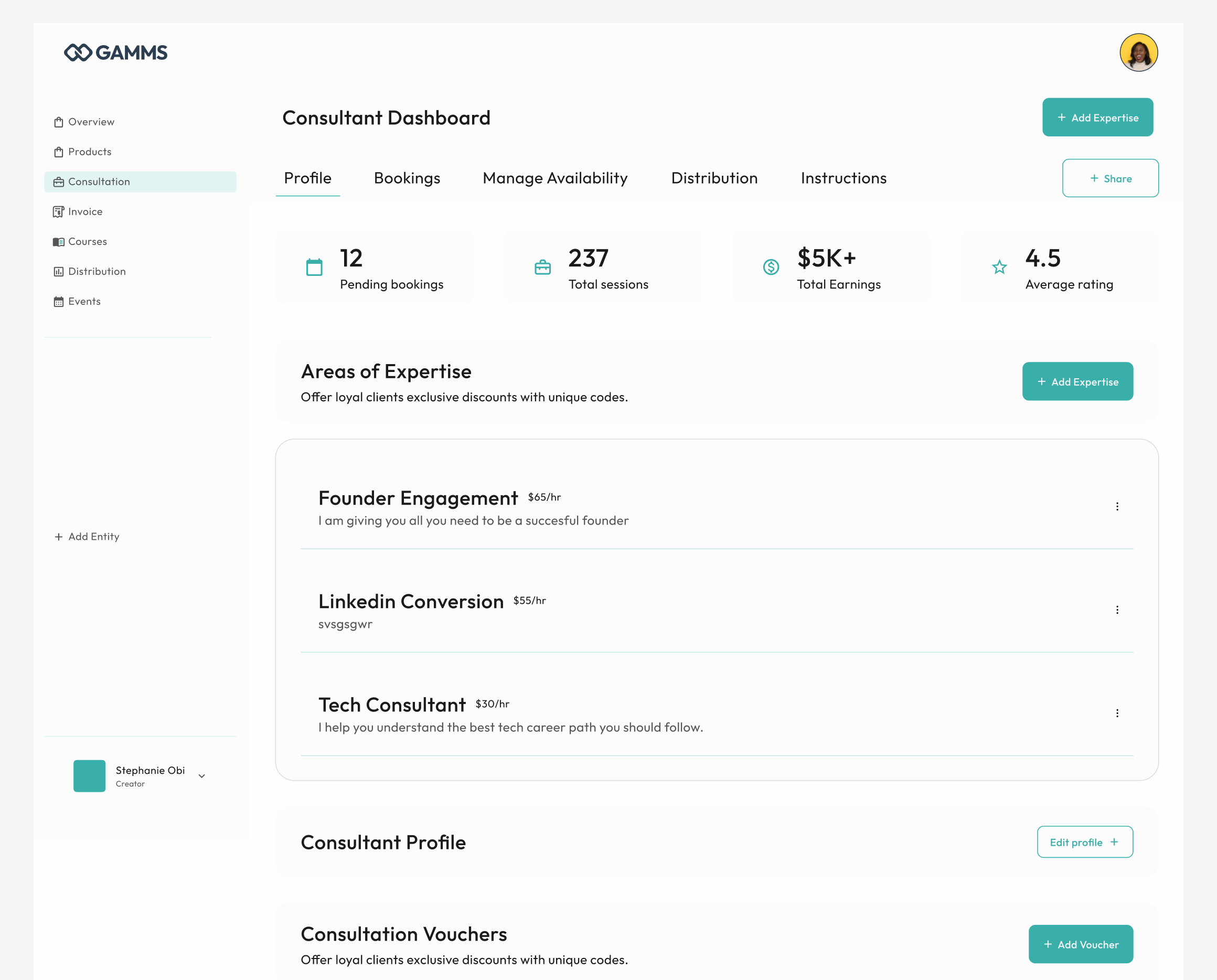The image size is (1217, 980).
Task: Click the star icon for Average rating
Action: 999,267
